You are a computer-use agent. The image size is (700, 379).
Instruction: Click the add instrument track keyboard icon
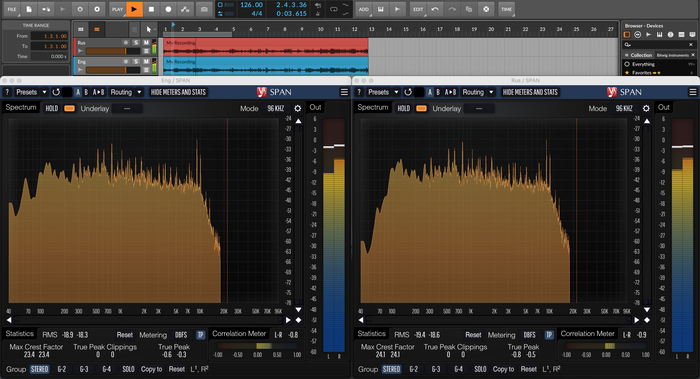point(381,9)
